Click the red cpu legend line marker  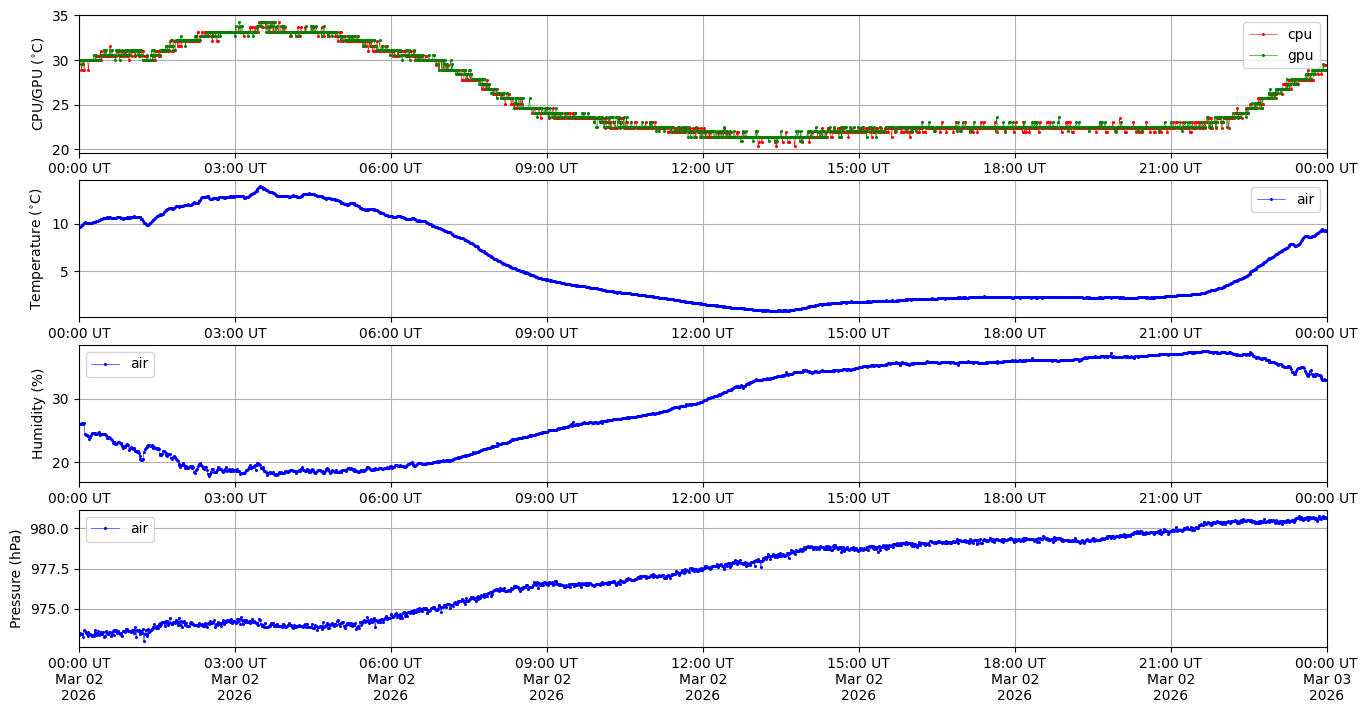pyautogui.click(x=1264, y=35)
